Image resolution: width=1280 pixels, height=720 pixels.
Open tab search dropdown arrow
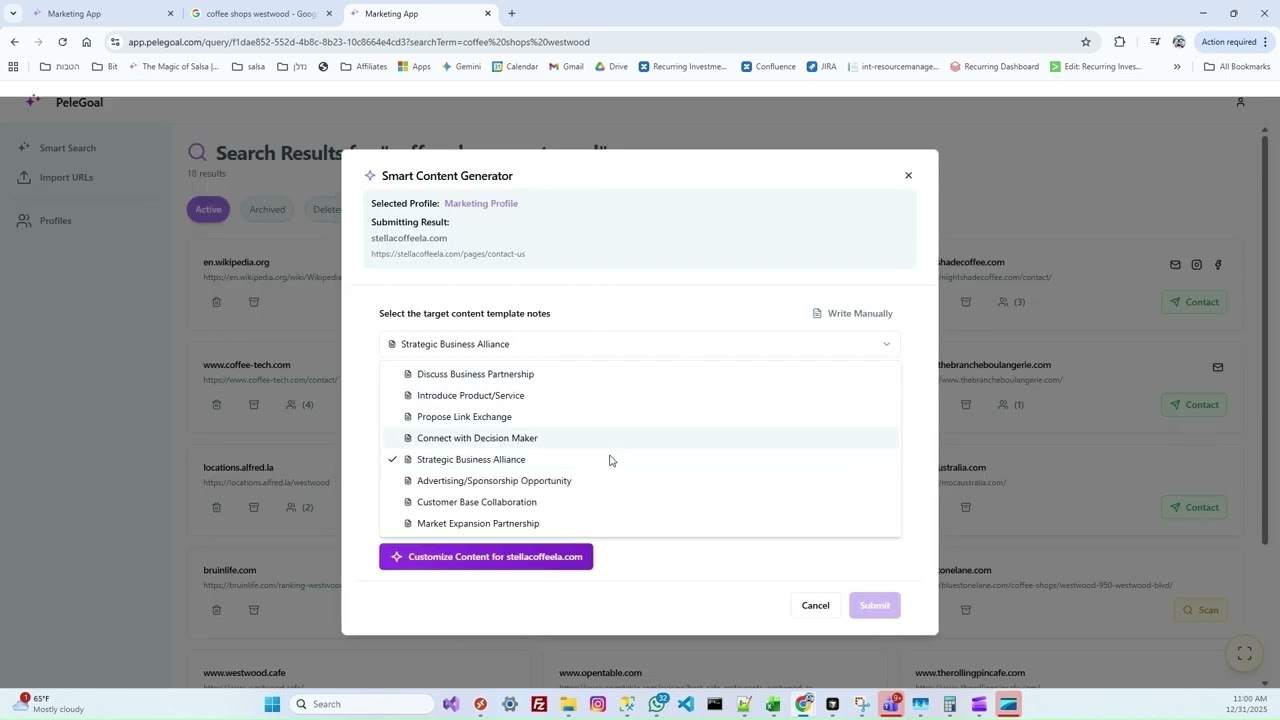coord(13,14)
